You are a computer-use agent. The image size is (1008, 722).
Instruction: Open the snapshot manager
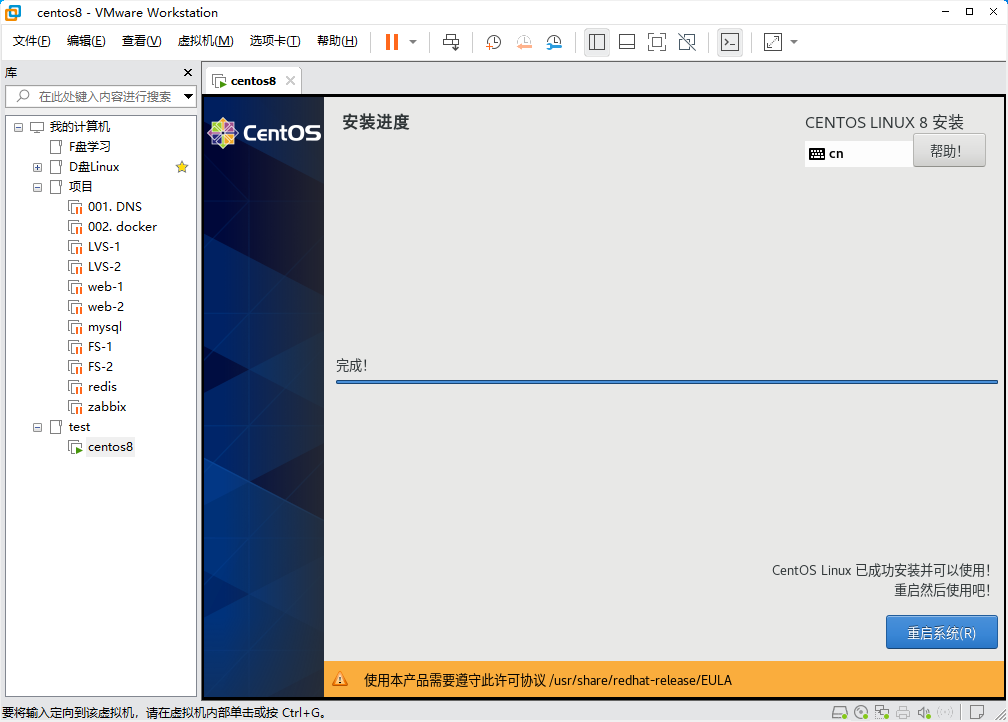tap(554, 42)
